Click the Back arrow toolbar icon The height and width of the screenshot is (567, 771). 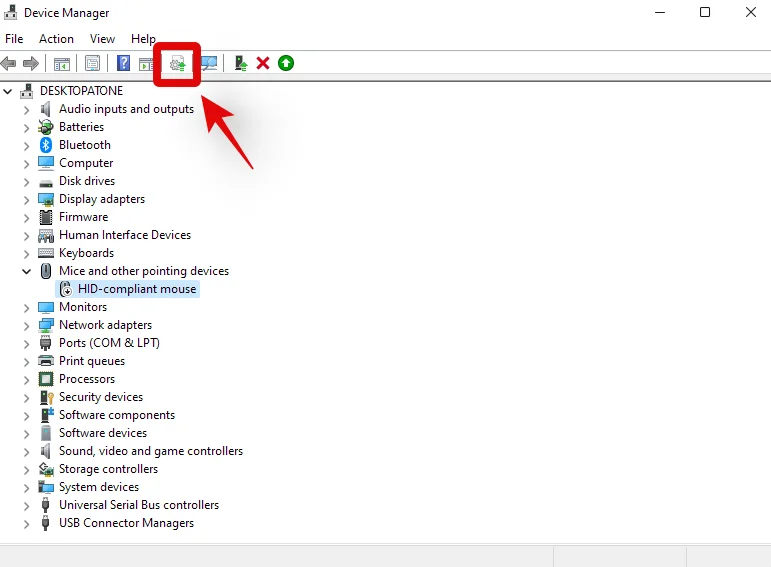click(x=9, y=63)
